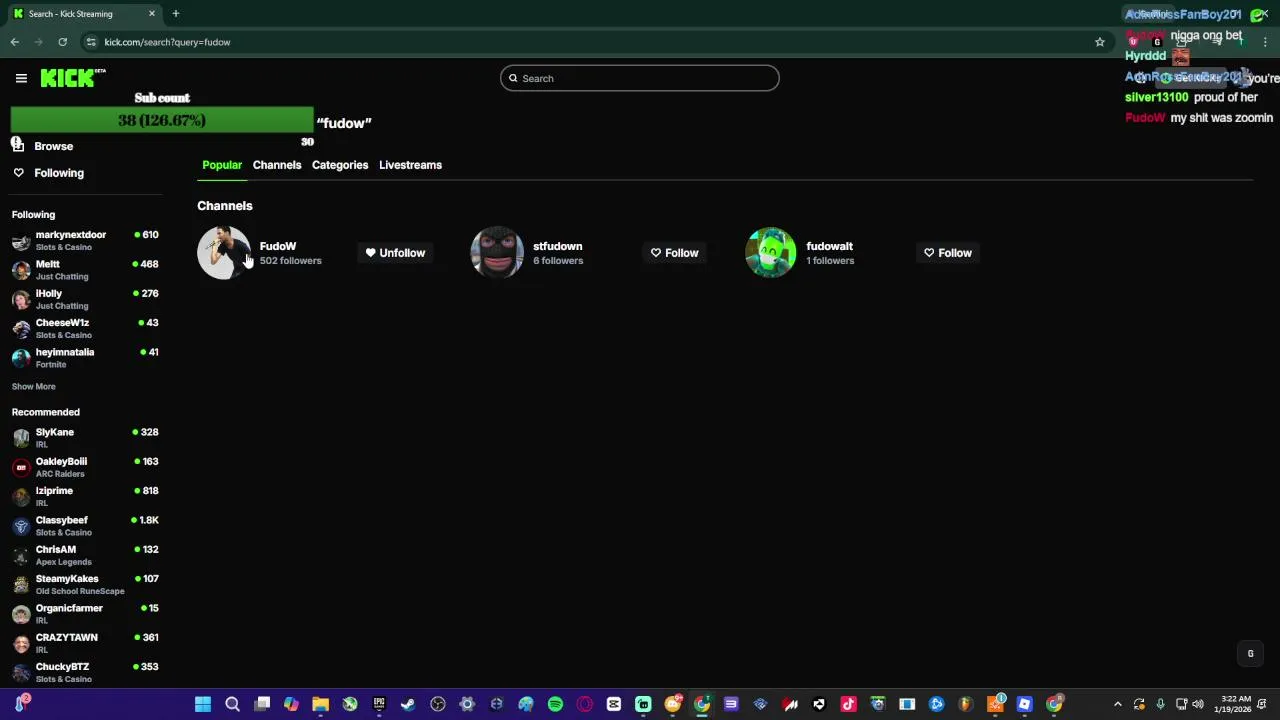Bookmark this page with the star icon

click(1100, 42)
